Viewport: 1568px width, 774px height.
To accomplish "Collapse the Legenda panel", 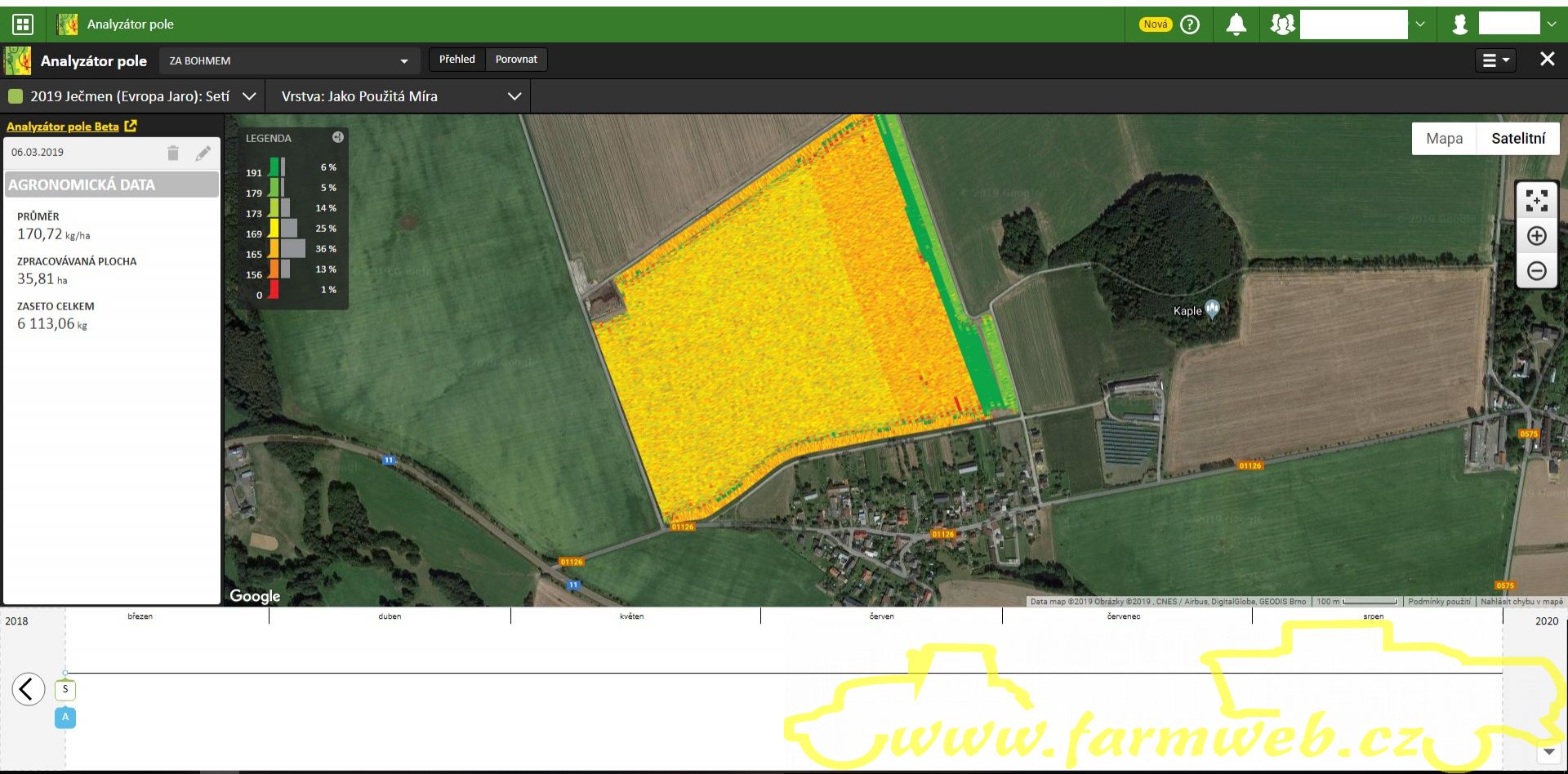I will tap(337, 137).
